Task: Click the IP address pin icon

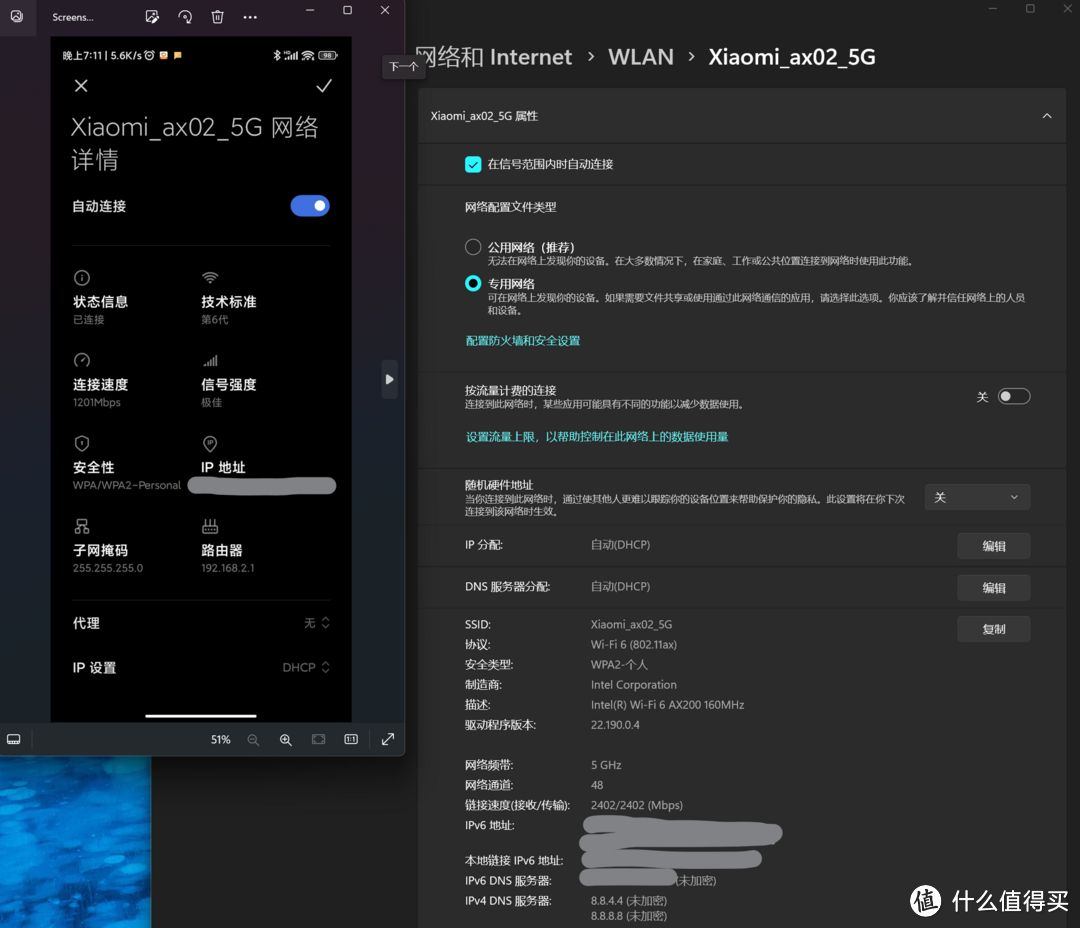Action: [x=210, y=443]
